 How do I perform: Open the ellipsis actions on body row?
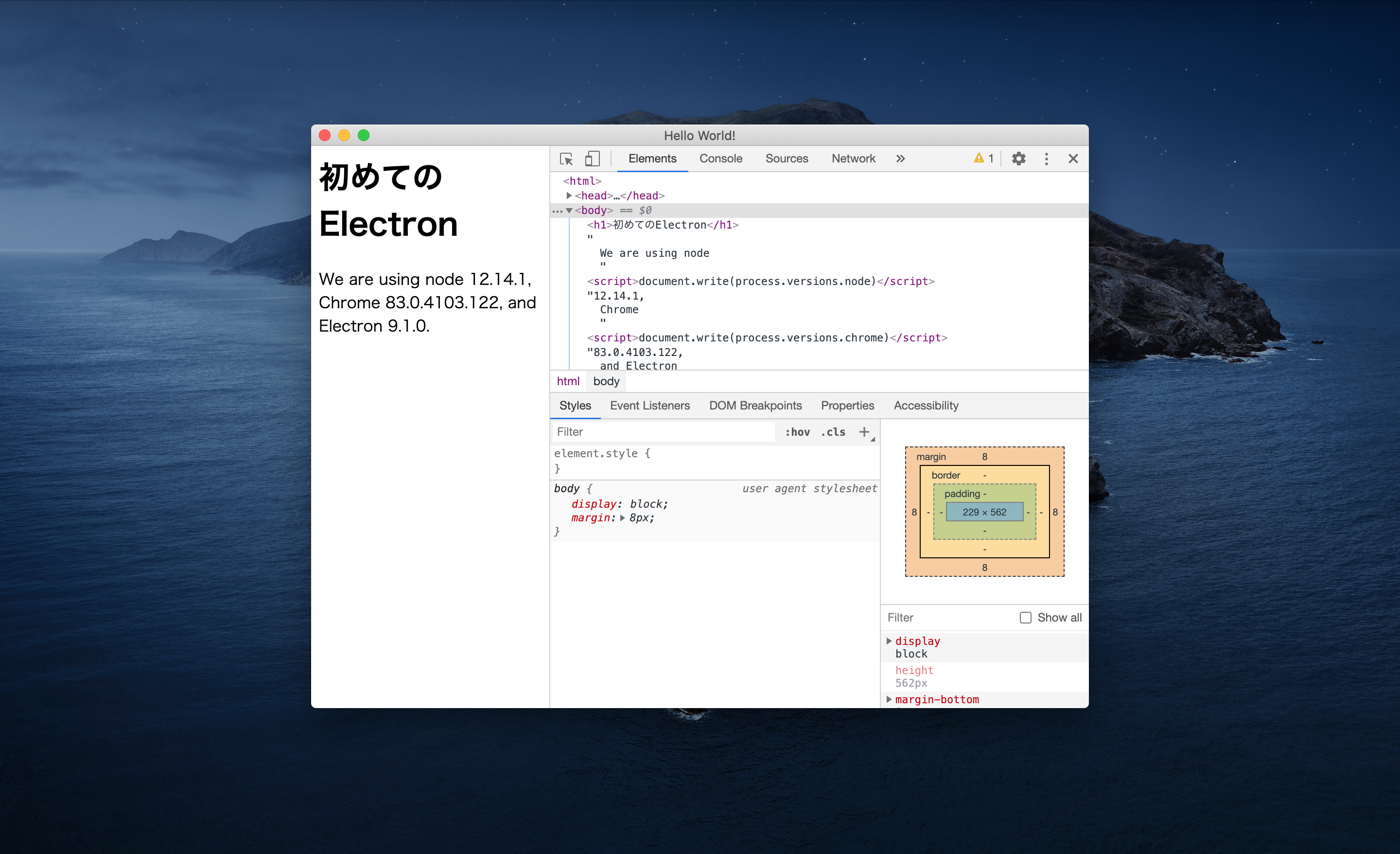coord(558,211)
